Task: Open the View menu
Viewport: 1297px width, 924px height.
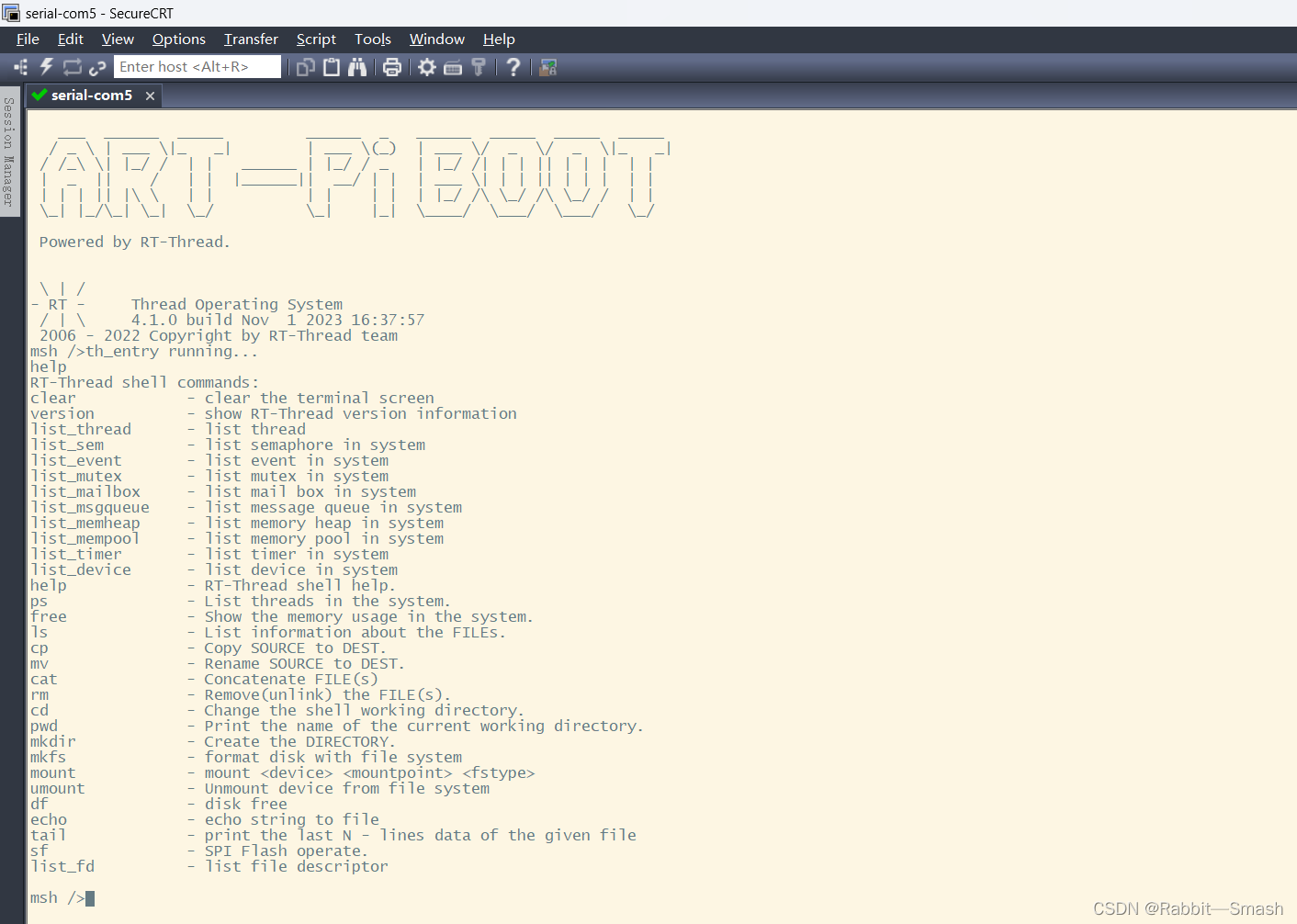Action: [118, 39]
